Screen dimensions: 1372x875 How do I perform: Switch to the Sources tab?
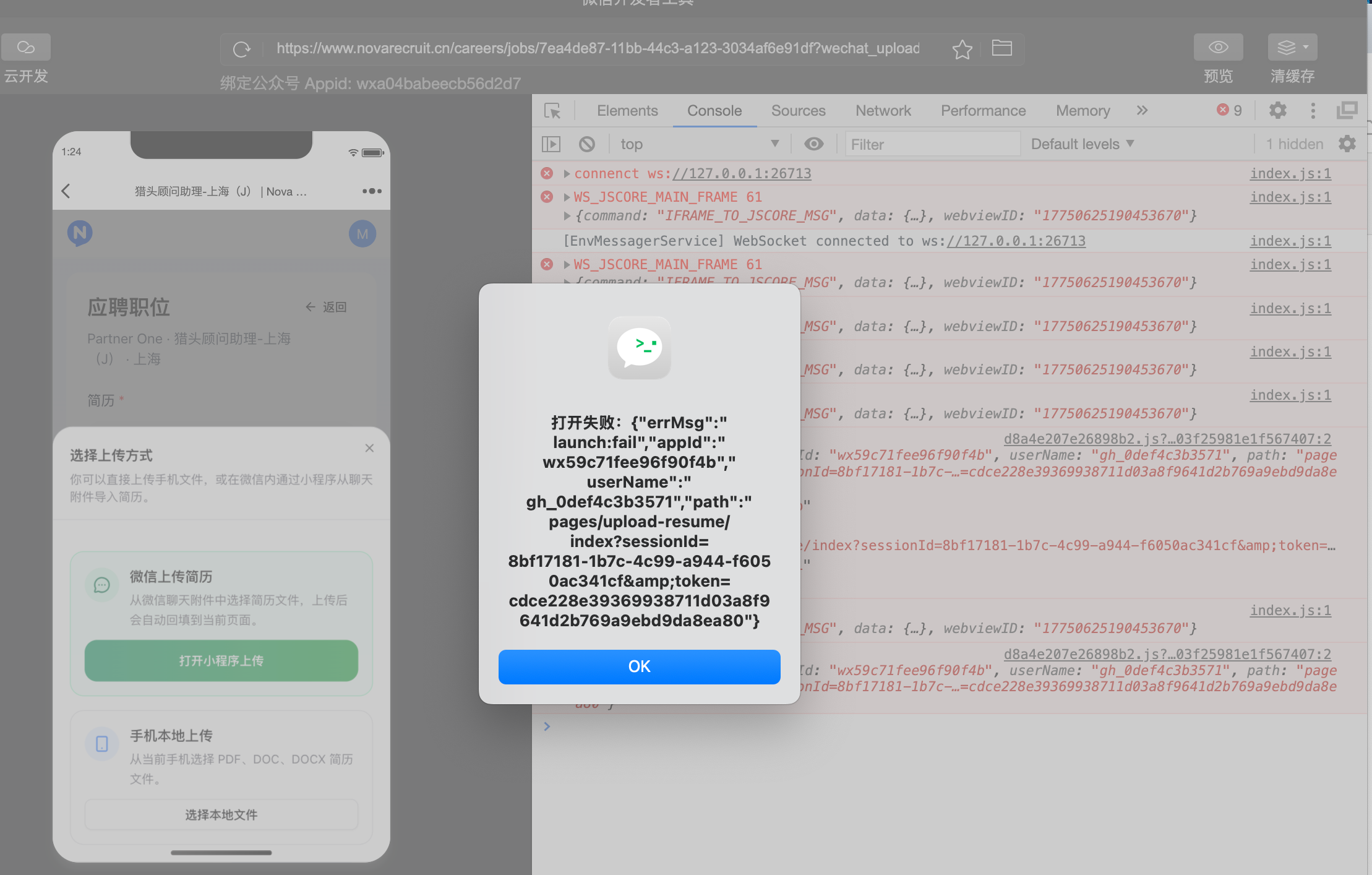798,111
